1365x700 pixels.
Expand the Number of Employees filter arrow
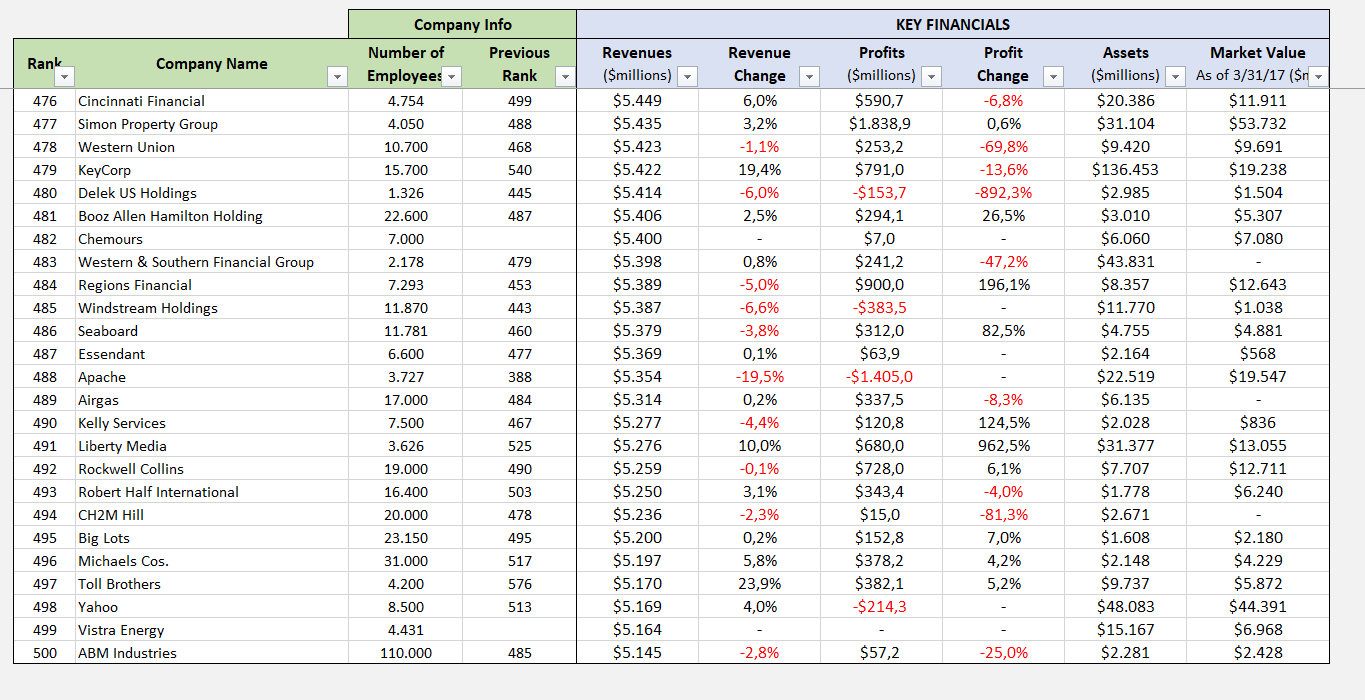coord(452,77)
